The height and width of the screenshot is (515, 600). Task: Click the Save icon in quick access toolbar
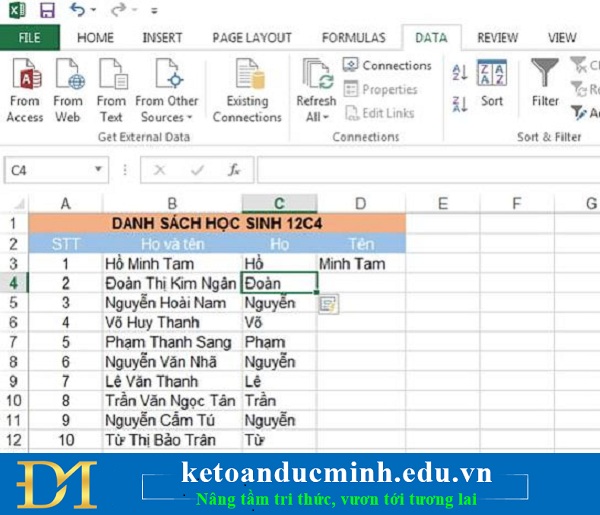click(x=47, y=12)
